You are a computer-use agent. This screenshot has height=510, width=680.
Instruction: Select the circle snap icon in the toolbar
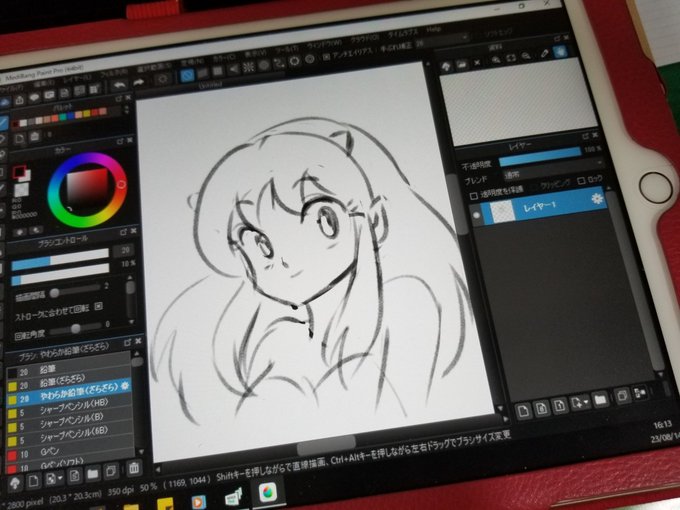click(264, 65)
